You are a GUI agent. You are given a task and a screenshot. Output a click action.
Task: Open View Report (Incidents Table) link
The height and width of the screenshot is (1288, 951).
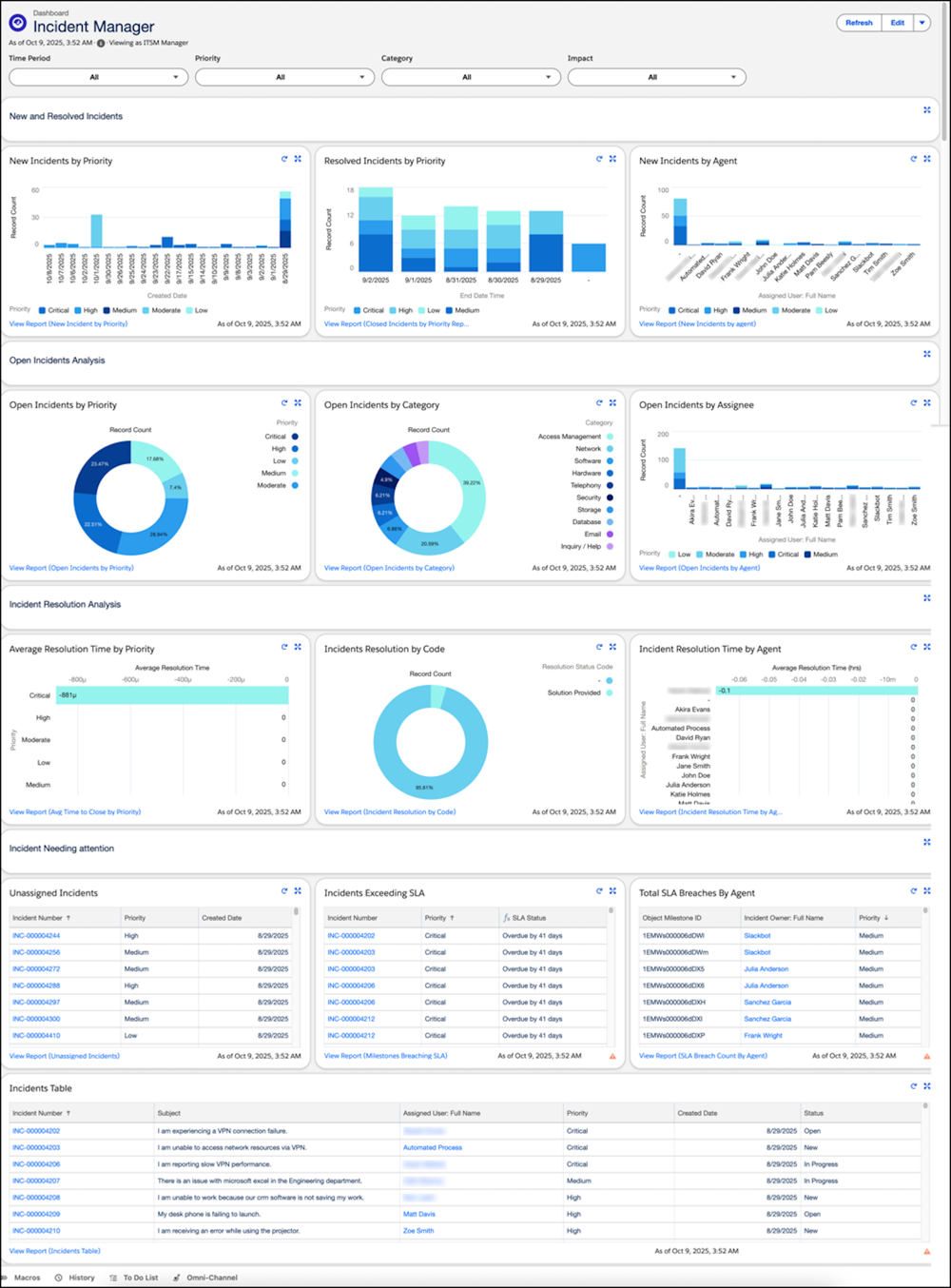[x=54, y=1251]
